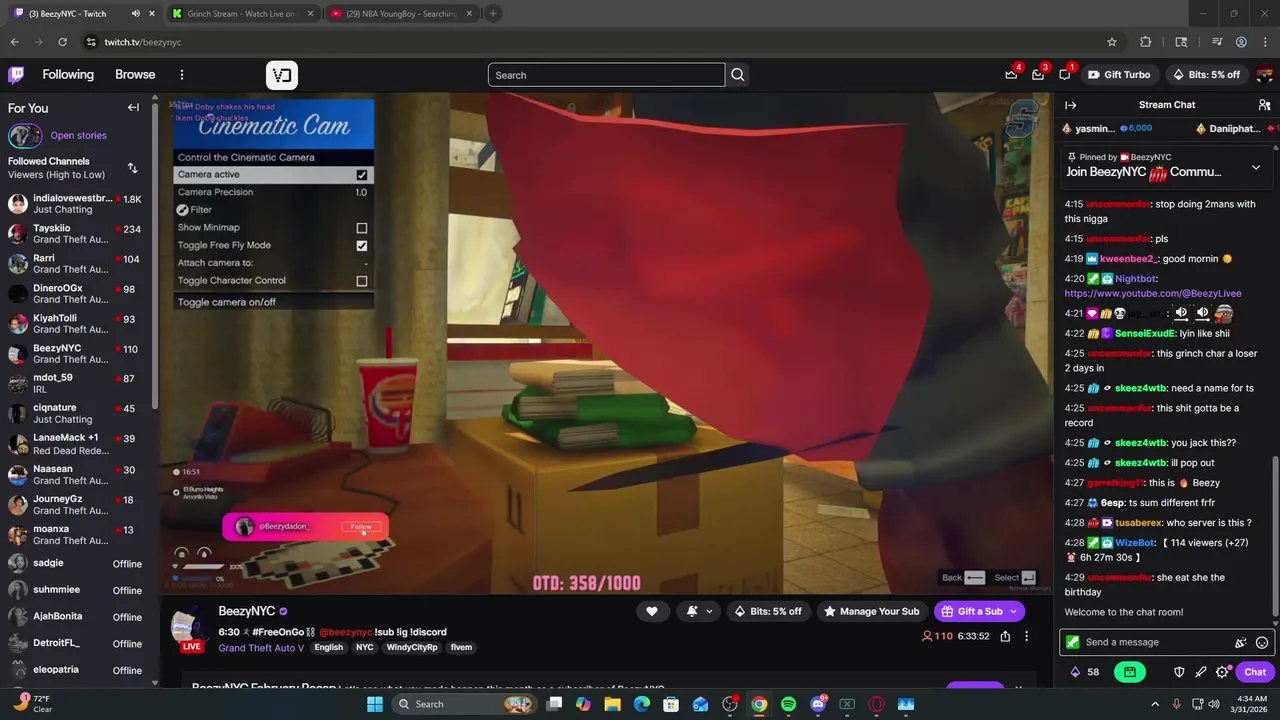Open the chat community users icon

(x=1264, y=105)
